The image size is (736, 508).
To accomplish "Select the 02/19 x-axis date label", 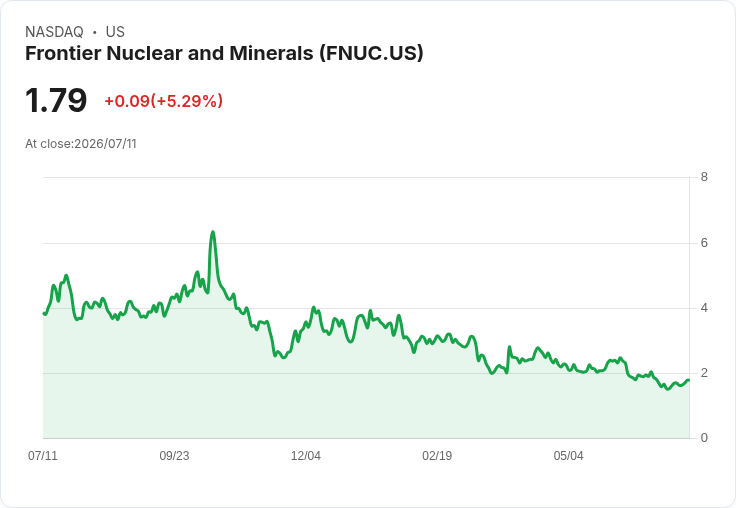I will point(437,456).
